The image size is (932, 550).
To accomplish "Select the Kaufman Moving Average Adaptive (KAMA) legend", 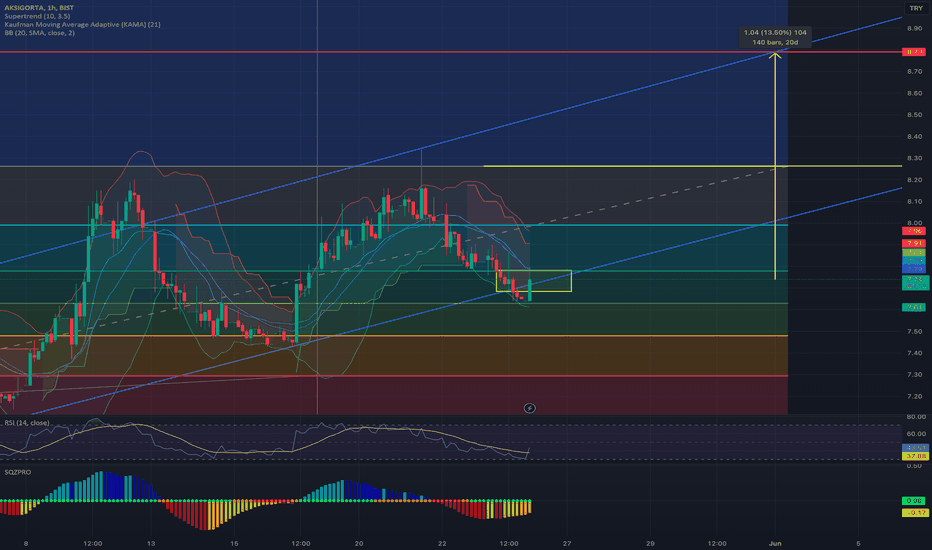I will click(82, 24).
